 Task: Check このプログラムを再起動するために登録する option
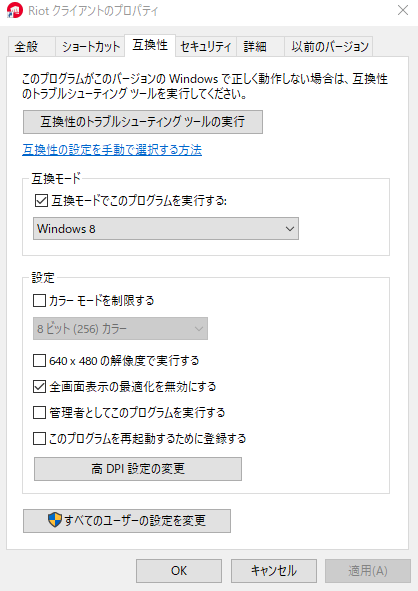tap(40, 439)
